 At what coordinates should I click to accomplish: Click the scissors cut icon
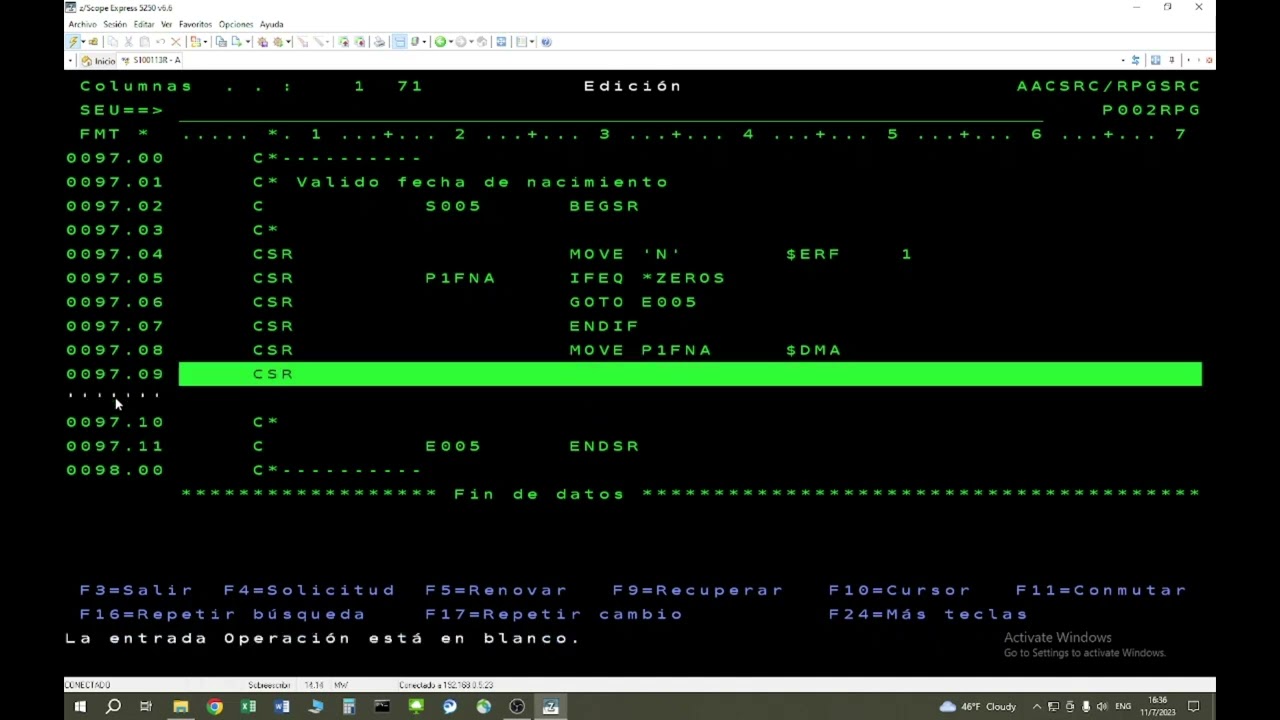click(x=128, y=42)
